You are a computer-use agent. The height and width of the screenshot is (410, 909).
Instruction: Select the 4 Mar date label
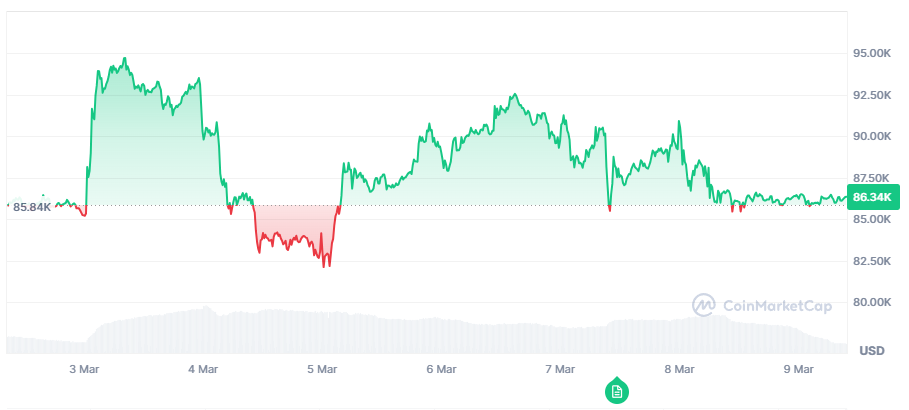[203, 370]
